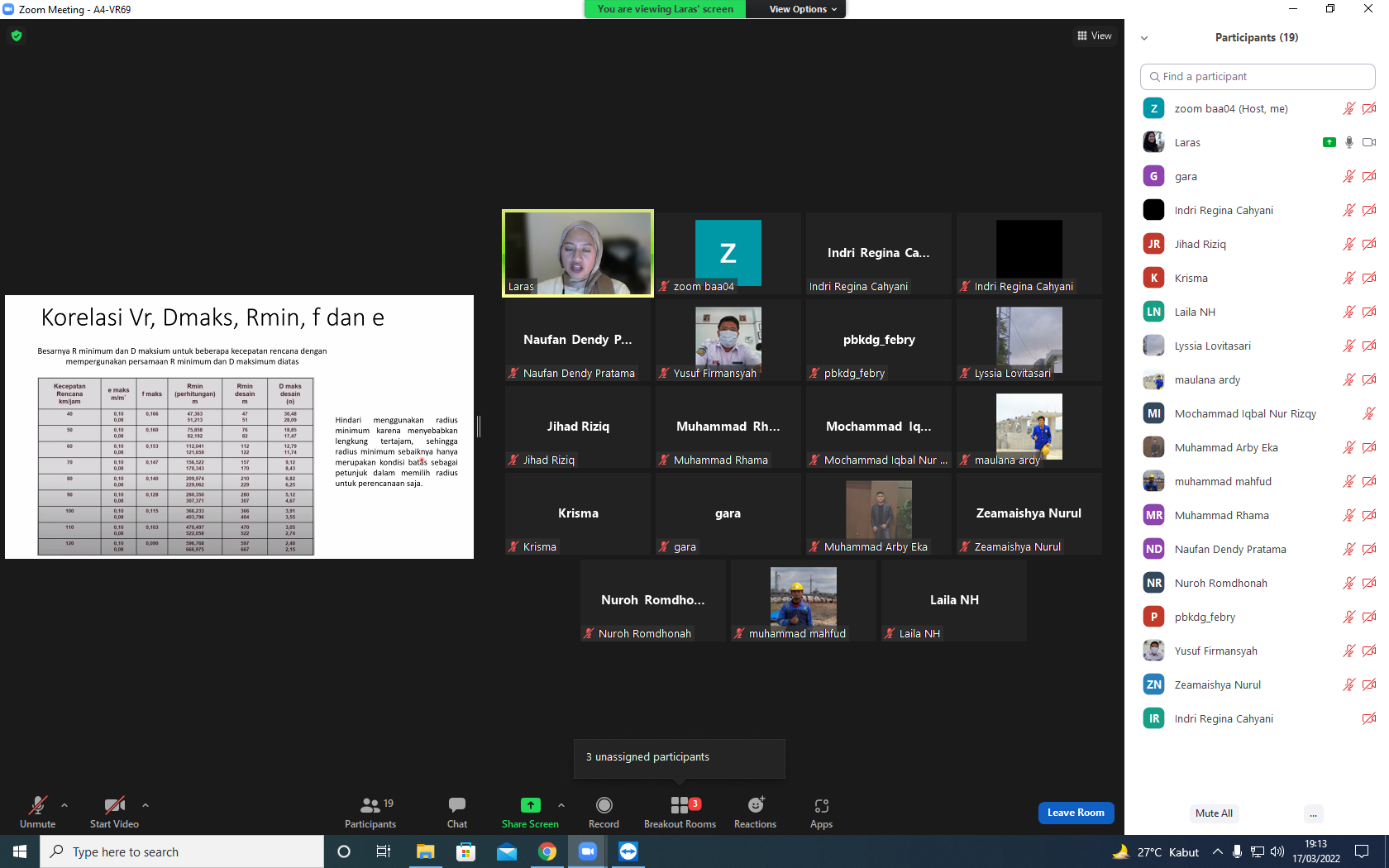Click the shared screen divider handle

pyautogui.click(x=479, y=427)
